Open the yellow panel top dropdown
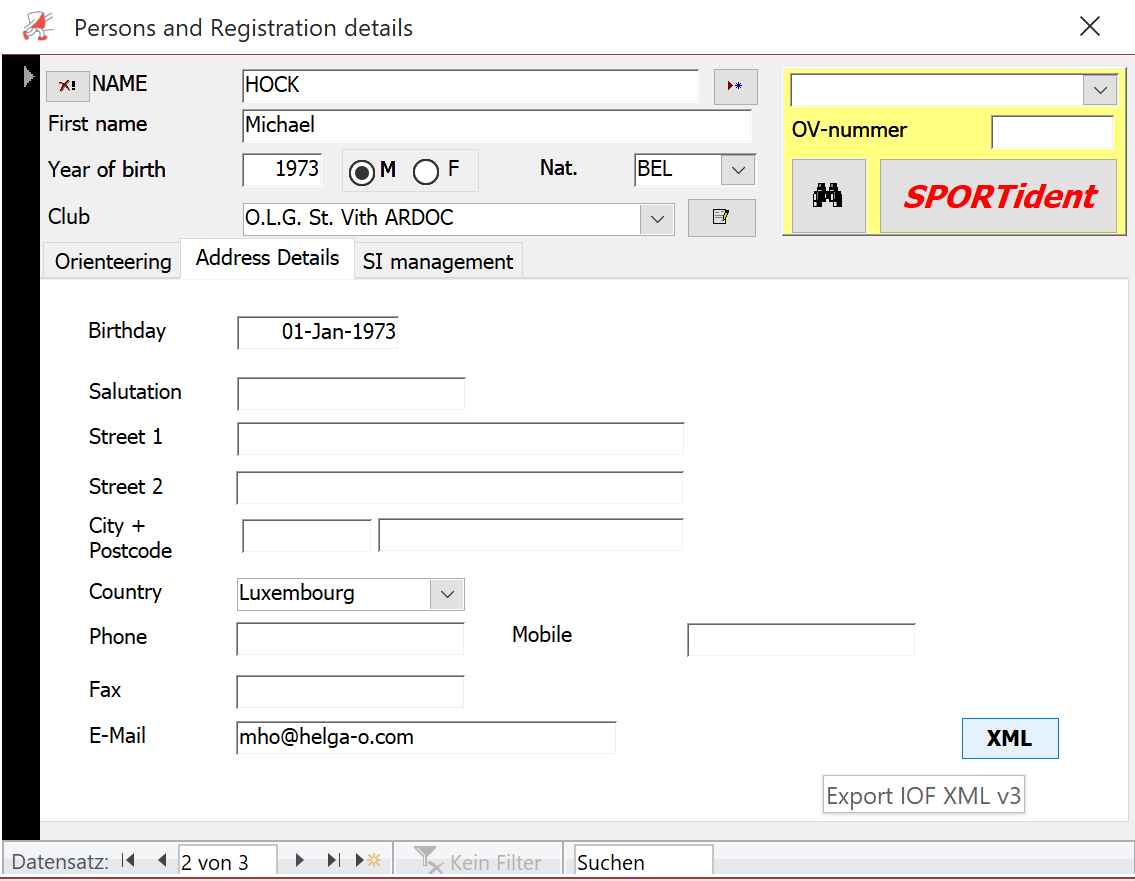This screenshot has height=881, width=1135. (x=1100, y=90)
